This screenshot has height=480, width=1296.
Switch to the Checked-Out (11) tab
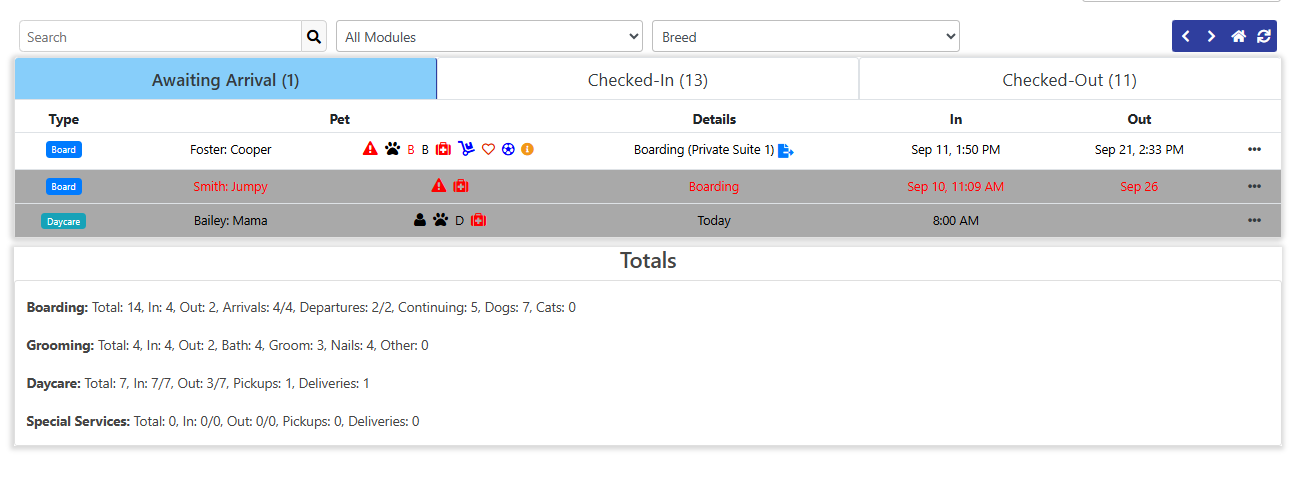(1069, 80)
